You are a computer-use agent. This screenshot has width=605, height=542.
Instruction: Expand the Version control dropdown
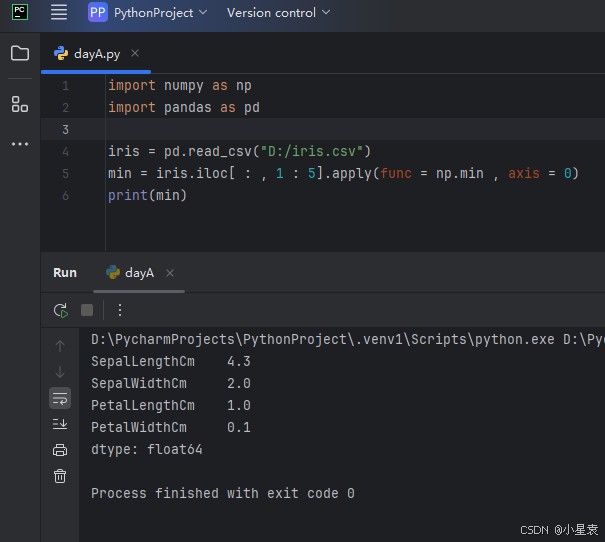click(271, 13)
